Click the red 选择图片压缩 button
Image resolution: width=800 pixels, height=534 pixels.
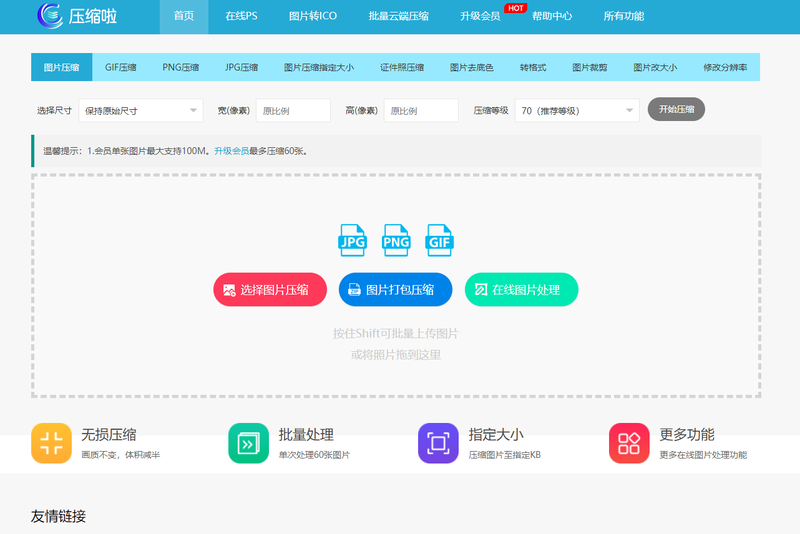270,290
